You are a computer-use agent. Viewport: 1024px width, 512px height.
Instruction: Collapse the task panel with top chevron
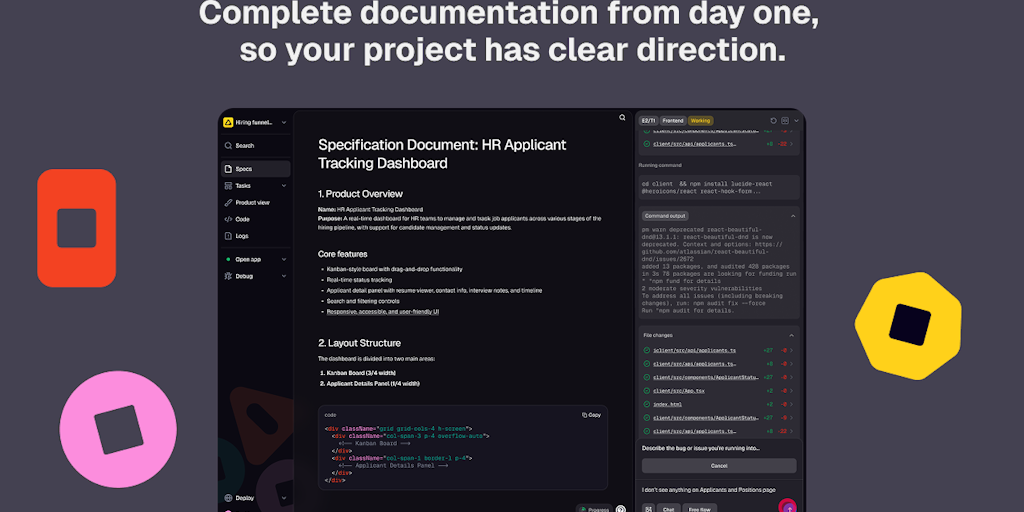tap(796, 121)
